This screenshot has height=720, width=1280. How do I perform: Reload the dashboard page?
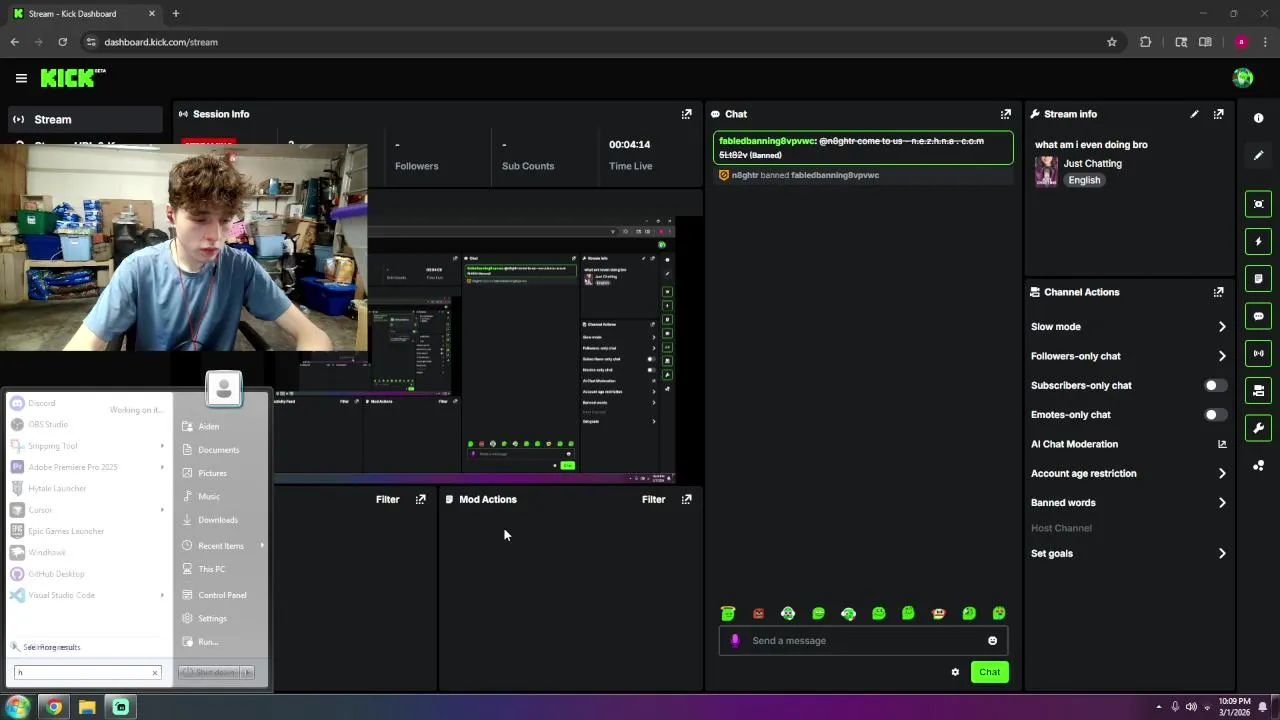[x=62, y=42]
